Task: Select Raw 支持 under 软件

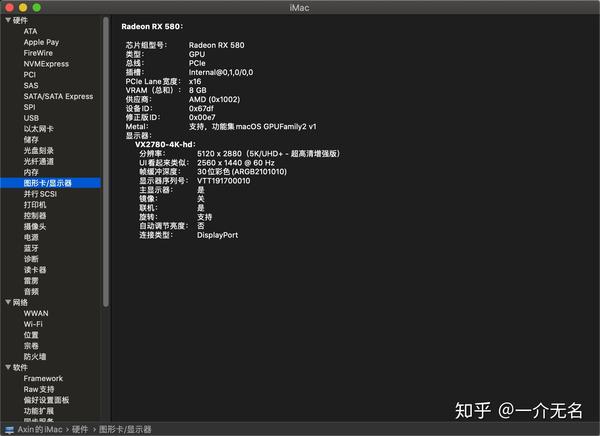Action: click(x=39, y=389)
